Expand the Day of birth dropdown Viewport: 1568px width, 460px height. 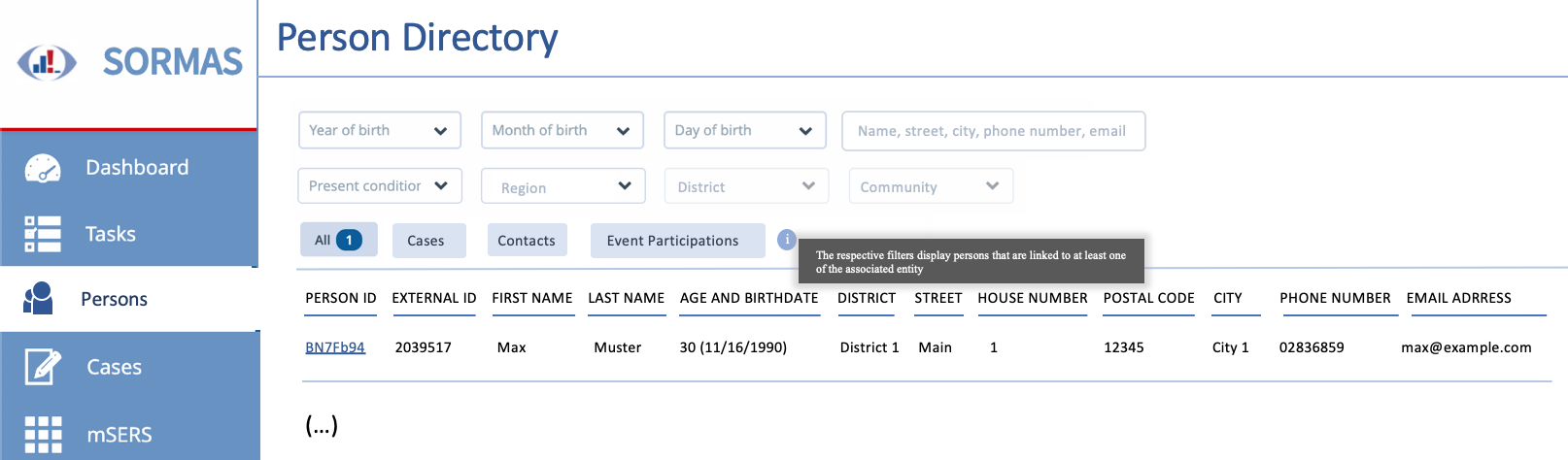(744, 130)
